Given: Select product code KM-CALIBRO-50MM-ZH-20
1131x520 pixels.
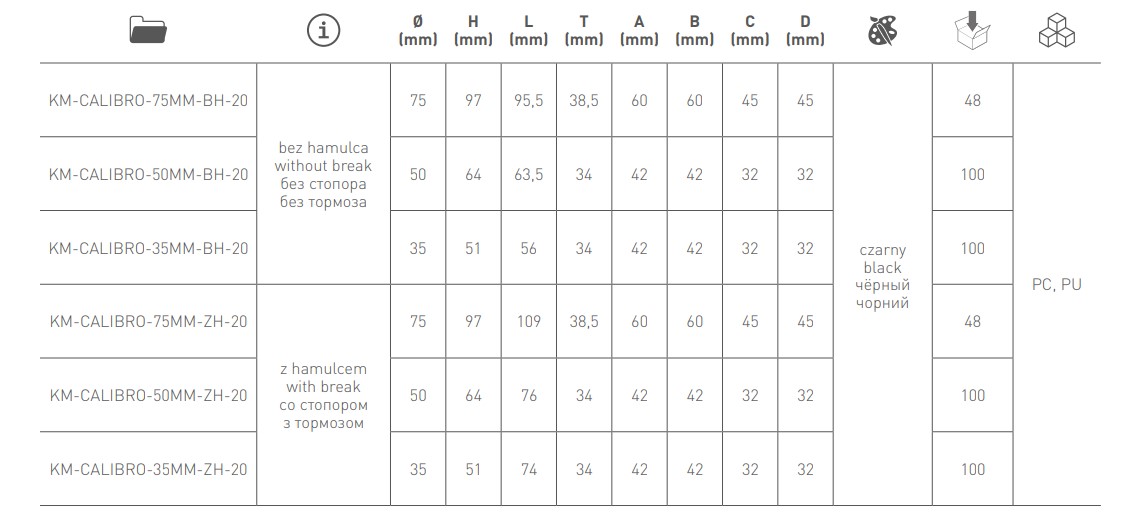Looking at the screenshot, I should [x=148, y=395].
